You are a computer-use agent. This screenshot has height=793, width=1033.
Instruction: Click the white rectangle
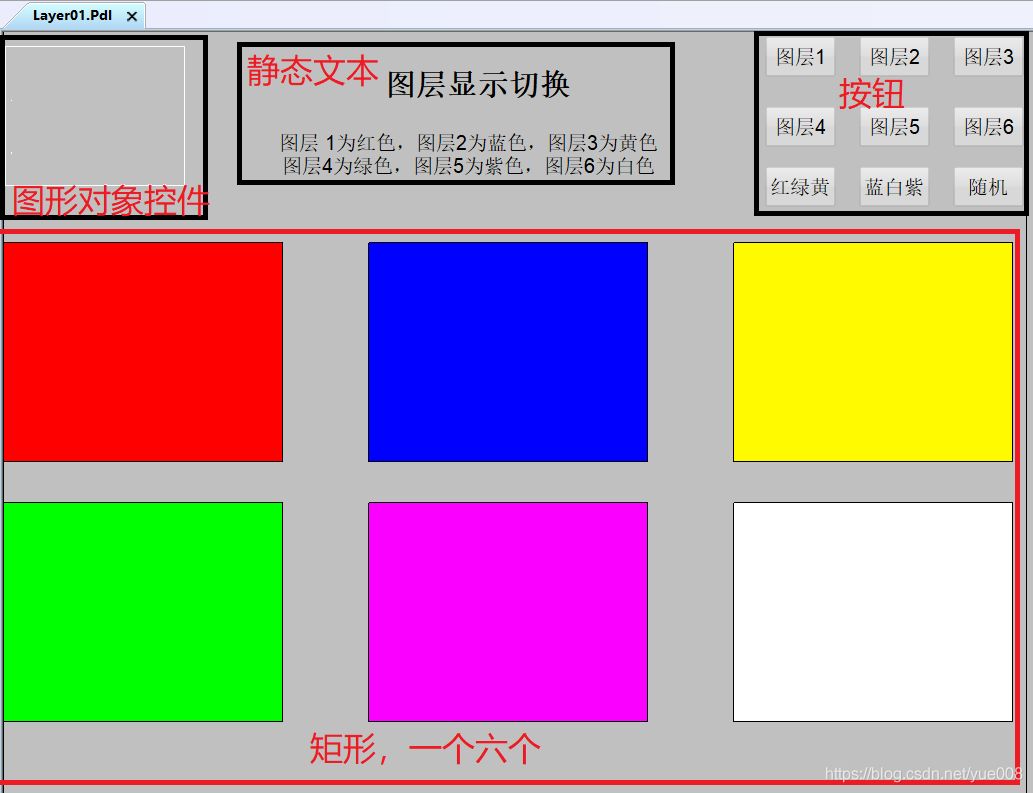point(872,611)
